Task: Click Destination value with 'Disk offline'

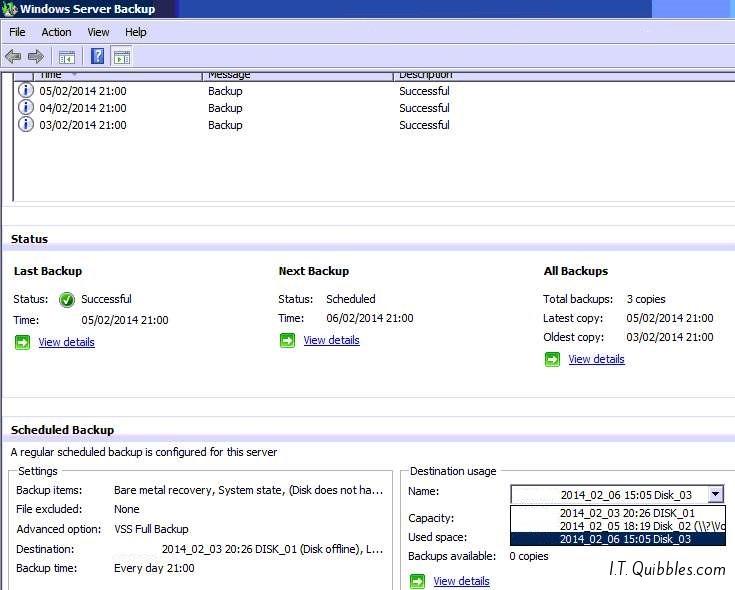Action: coord(272,549)
